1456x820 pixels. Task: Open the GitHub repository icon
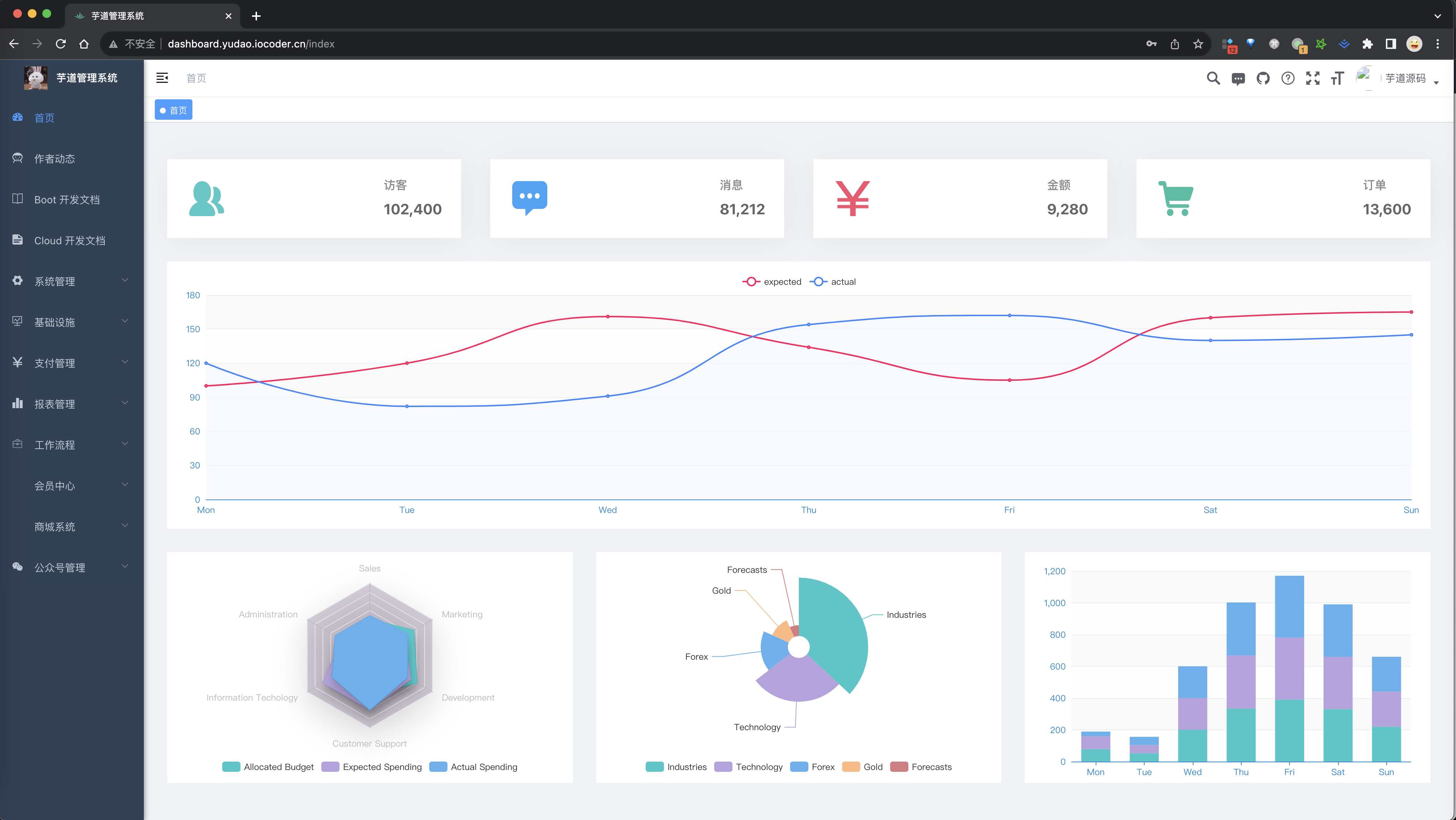(1263, 78)
